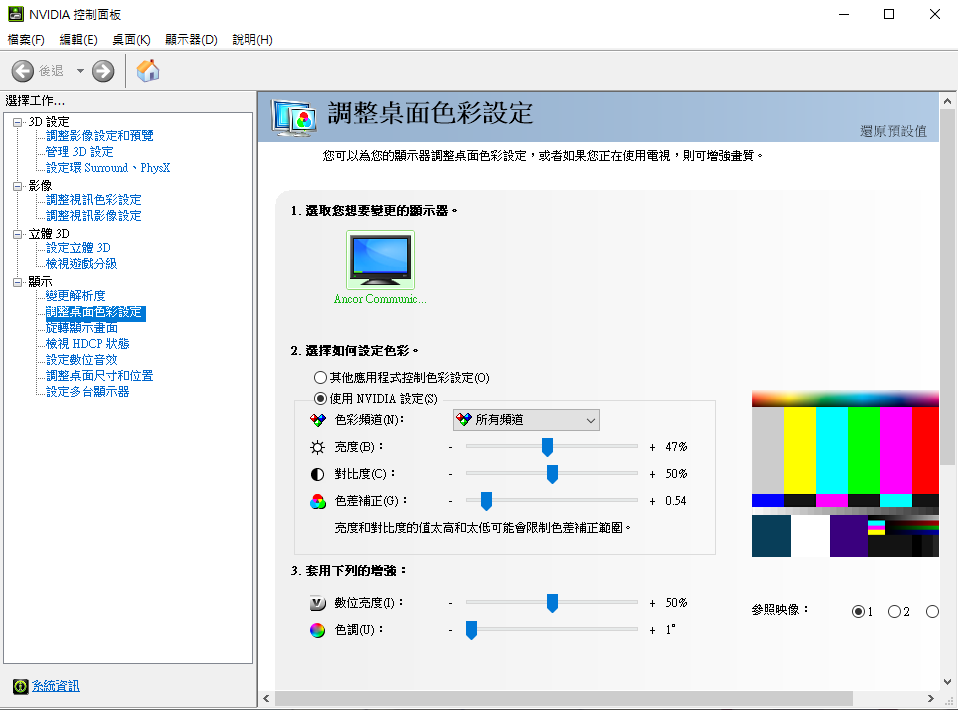Open the Back history dropdown arrow
This screenshot has width=958, height=710.
[80, 71]
